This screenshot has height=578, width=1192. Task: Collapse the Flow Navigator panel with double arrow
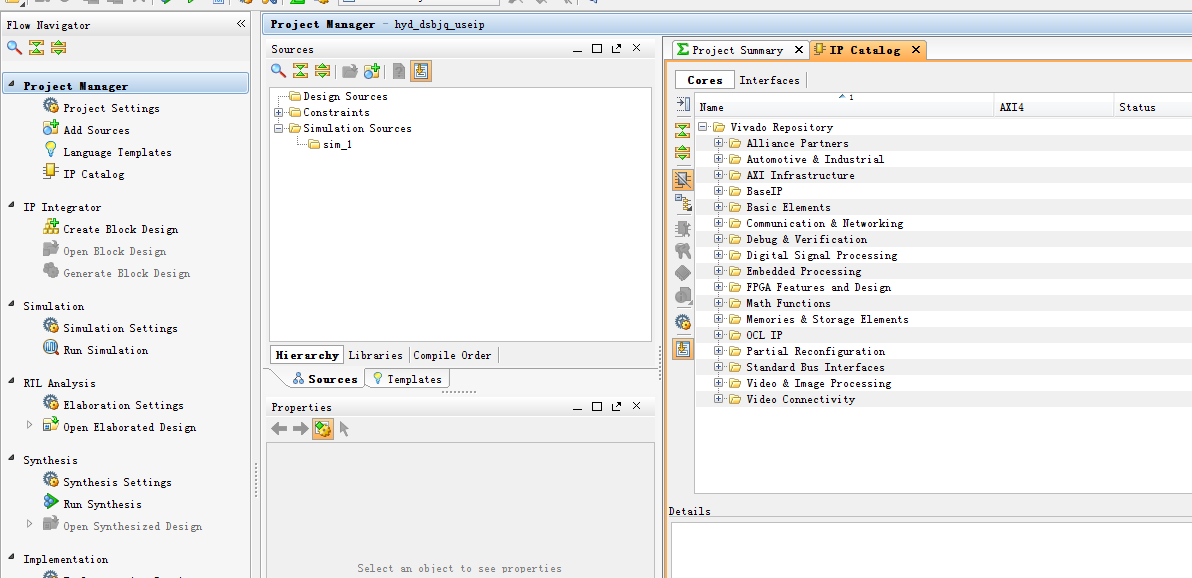click(241, 24)
